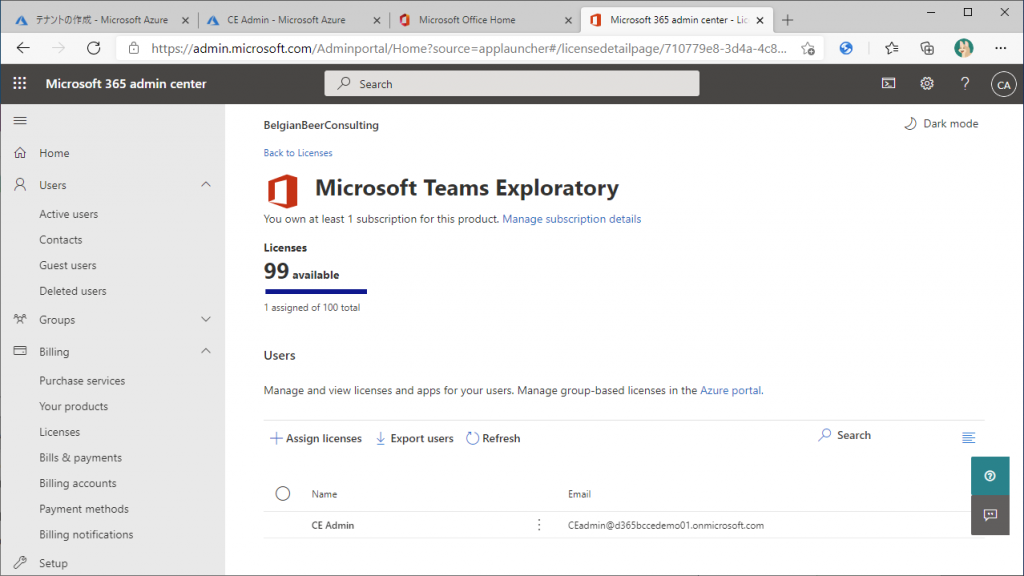
Task: Open Guest users in sidebar
Action: pyautogui.click(x=68, y=265)
